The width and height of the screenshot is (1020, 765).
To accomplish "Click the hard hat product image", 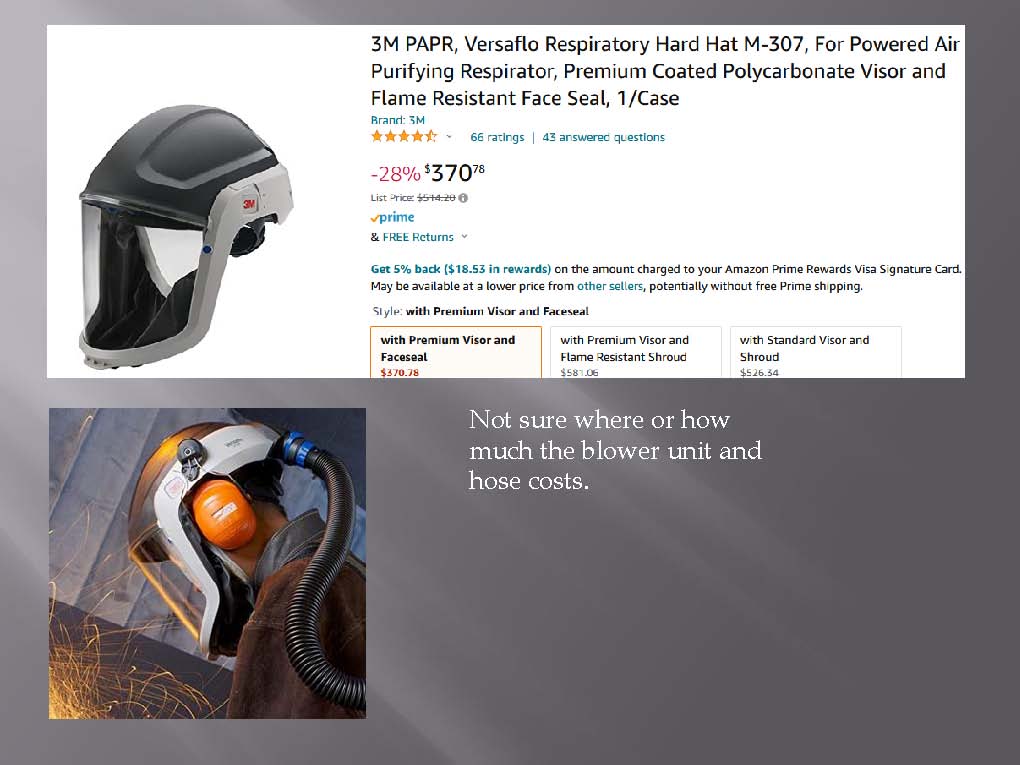I will click(x=186, y=237).
